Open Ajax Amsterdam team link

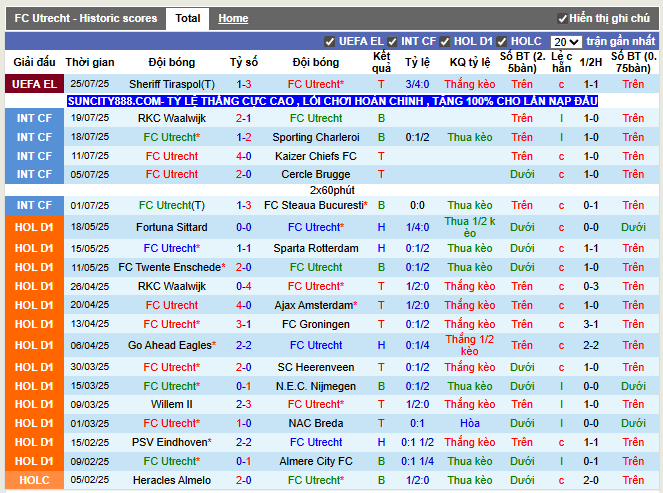click(x=316, y=305)
